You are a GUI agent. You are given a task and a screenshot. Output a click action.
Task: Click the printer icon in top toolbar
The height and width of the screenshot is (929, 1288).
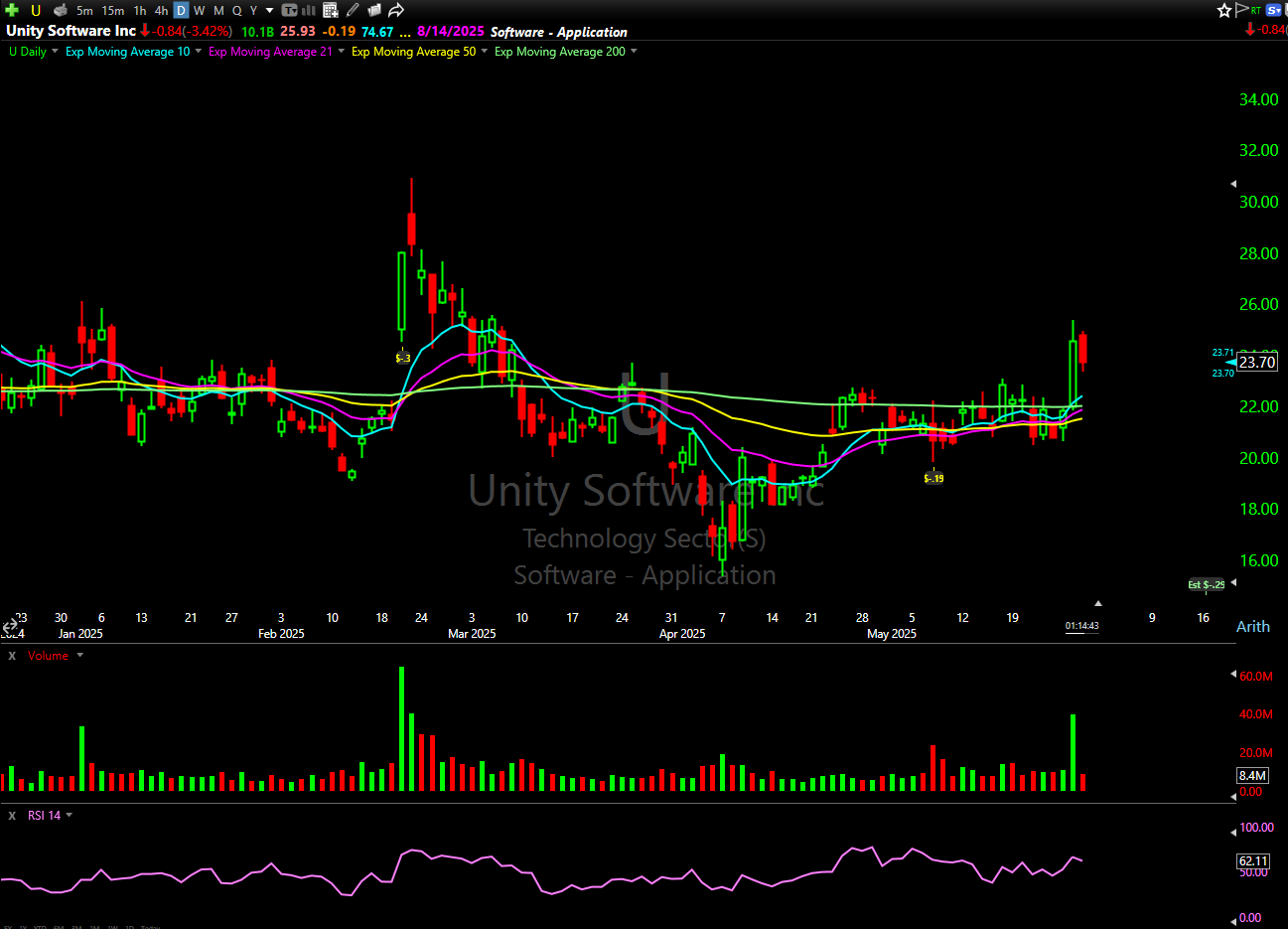click(x=63, y=10)
